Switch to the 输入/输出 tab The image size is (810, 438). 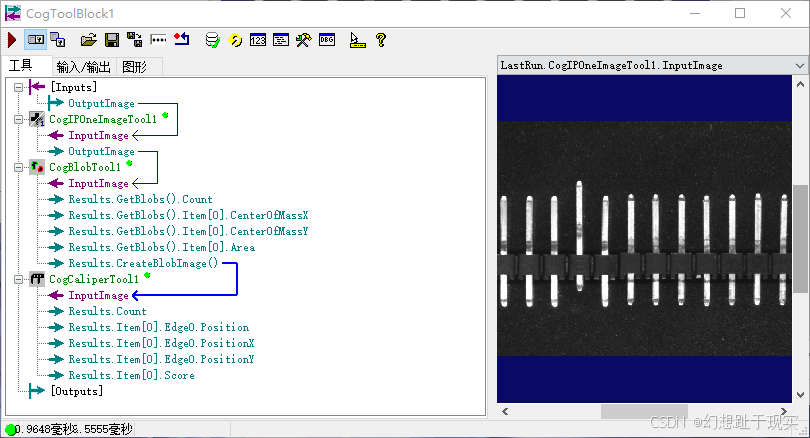pos(84,67)
